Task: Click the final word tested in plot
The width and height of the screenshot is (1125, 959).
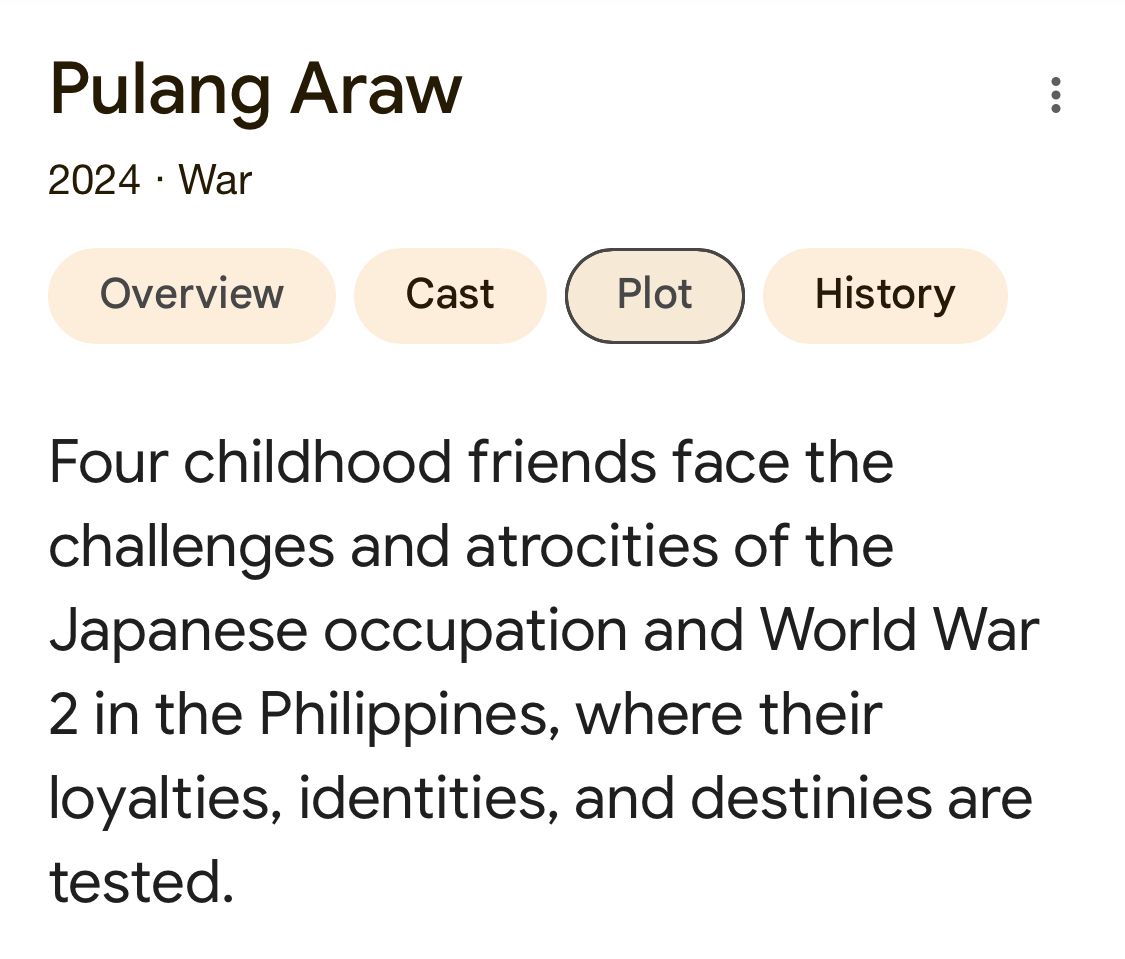Action: [141, 882]
